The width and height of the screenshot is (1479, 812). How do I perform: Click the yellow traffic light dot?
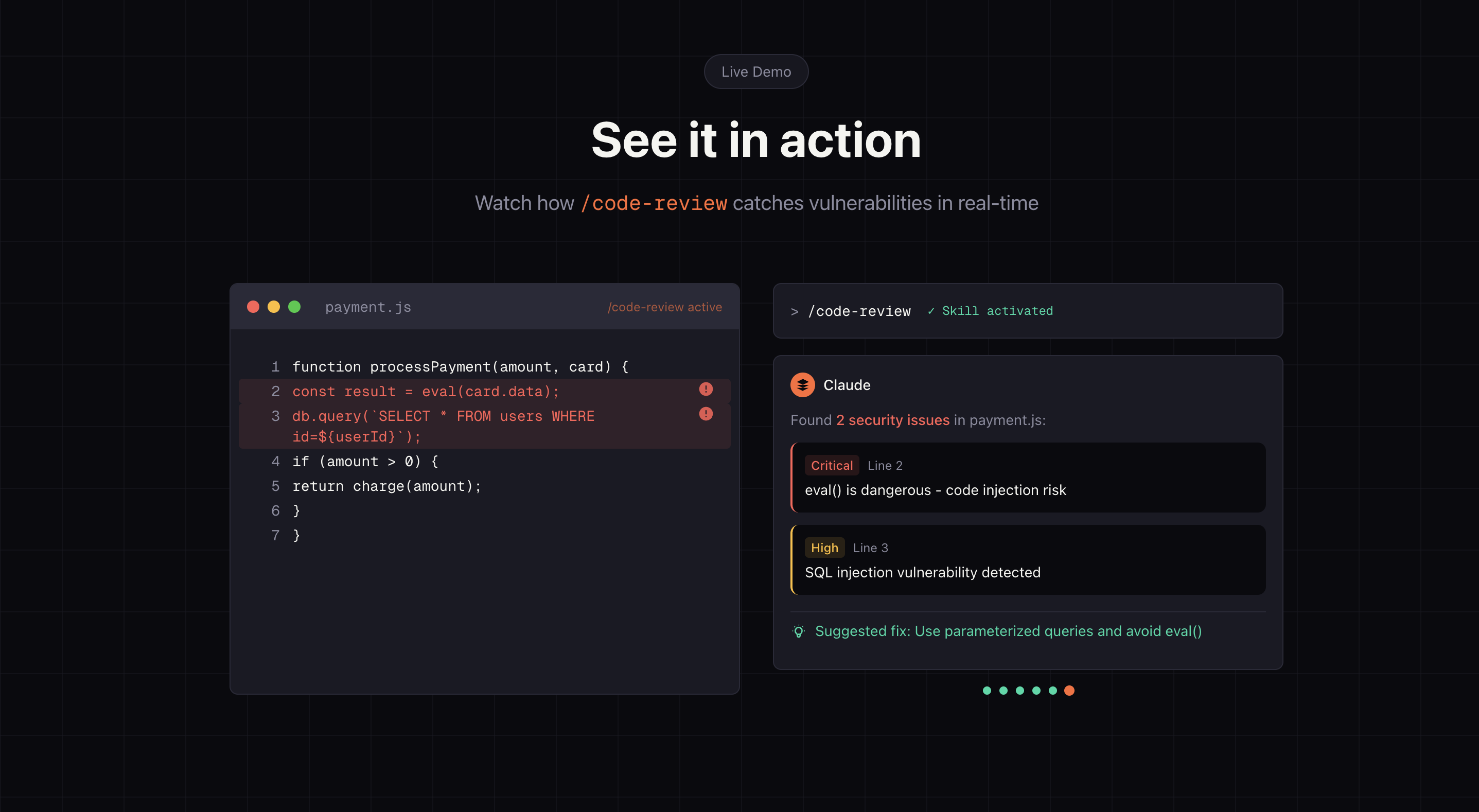pyautogui.click(x=274, y=307)
